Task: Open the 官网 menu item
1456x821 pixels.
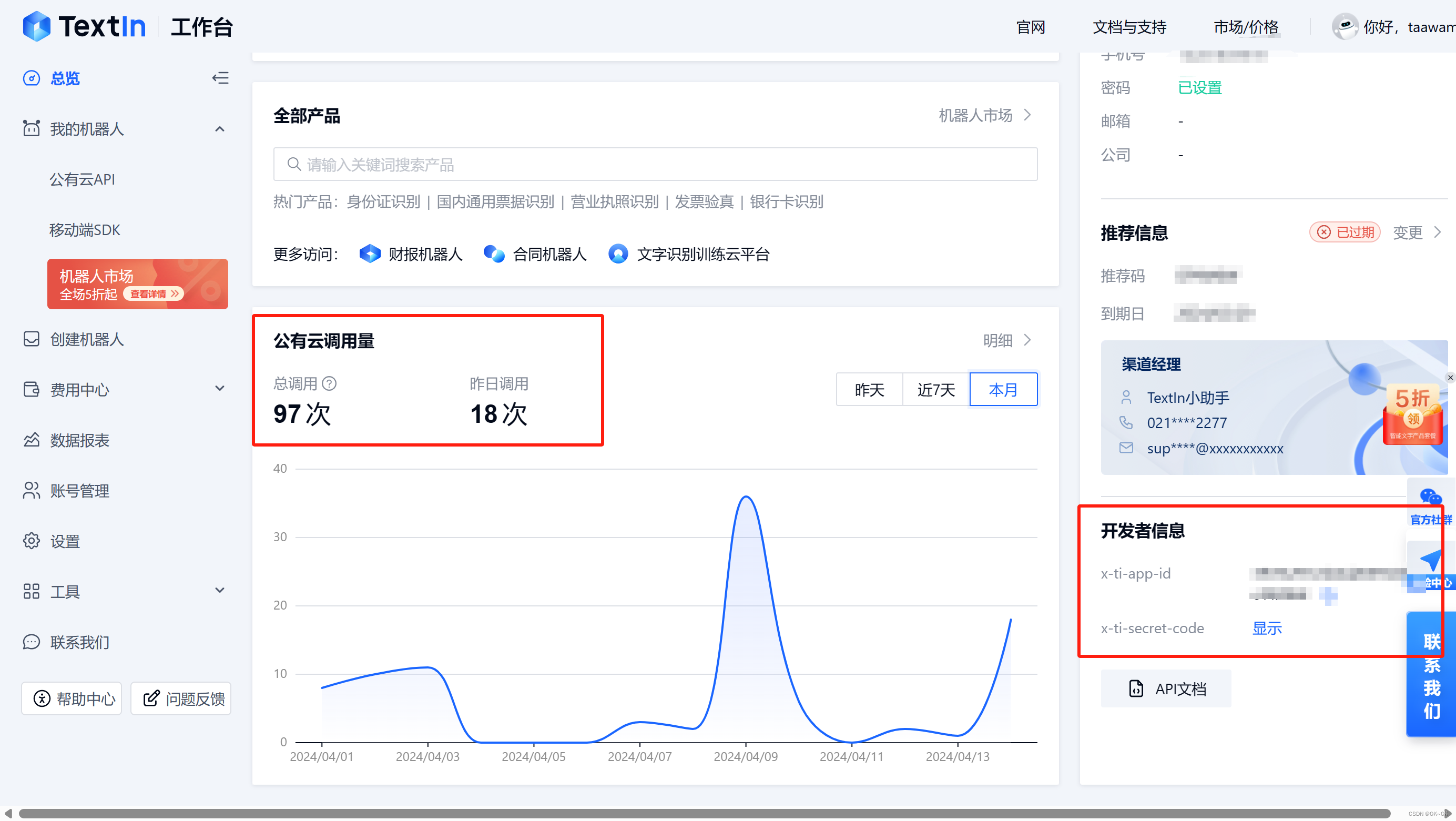Action: coord(1030,27)
